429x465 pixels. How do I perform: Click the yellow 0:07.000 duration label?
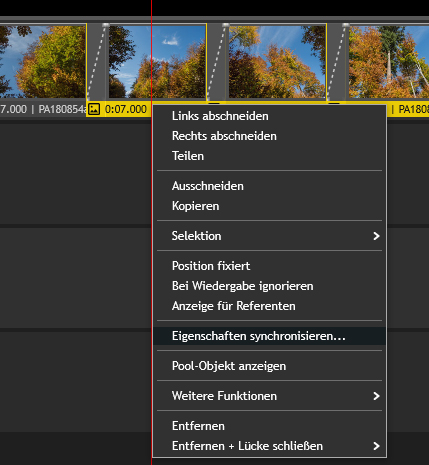click(126, 109)
